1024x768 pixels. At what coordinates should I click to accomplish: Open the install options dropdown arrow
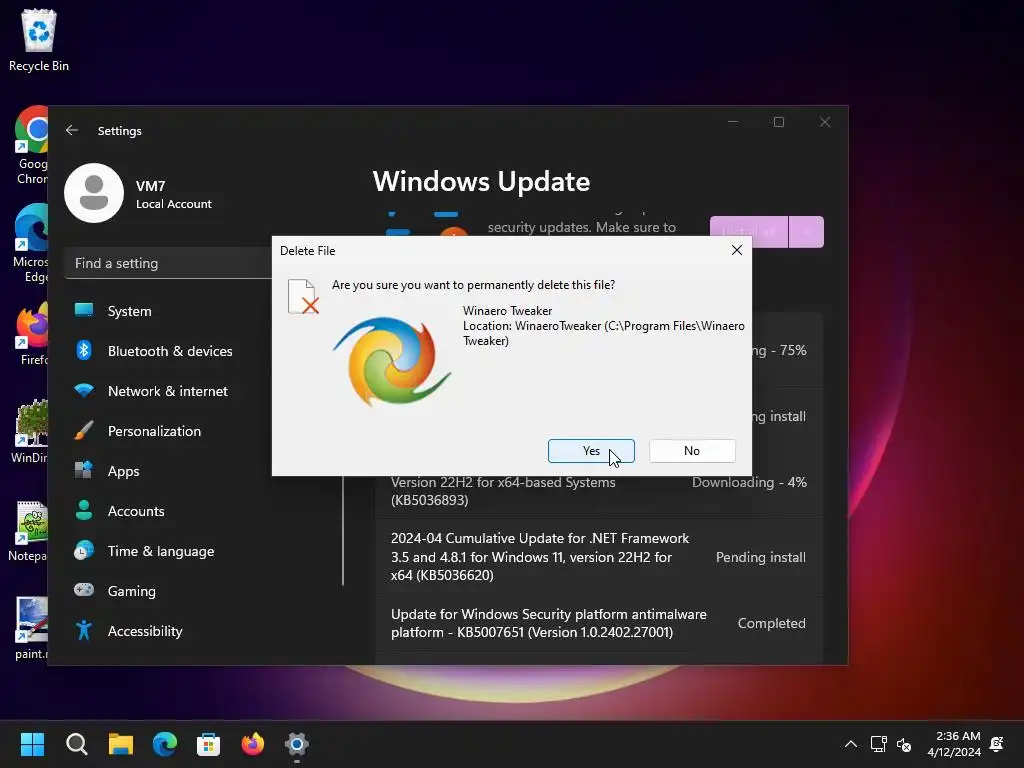tap(807, 232)
